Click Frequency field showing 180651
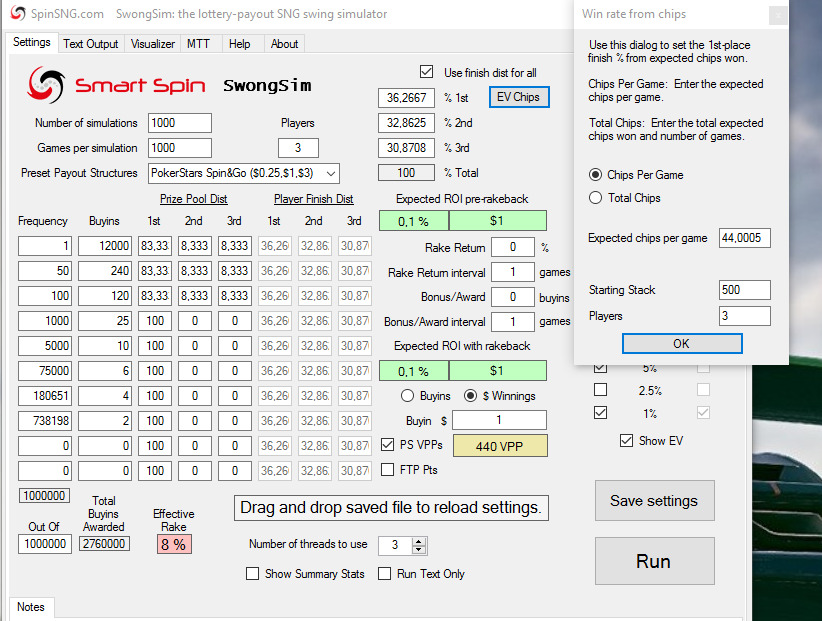The width and height of the screenshot is (822, 621). pos(45,396)
